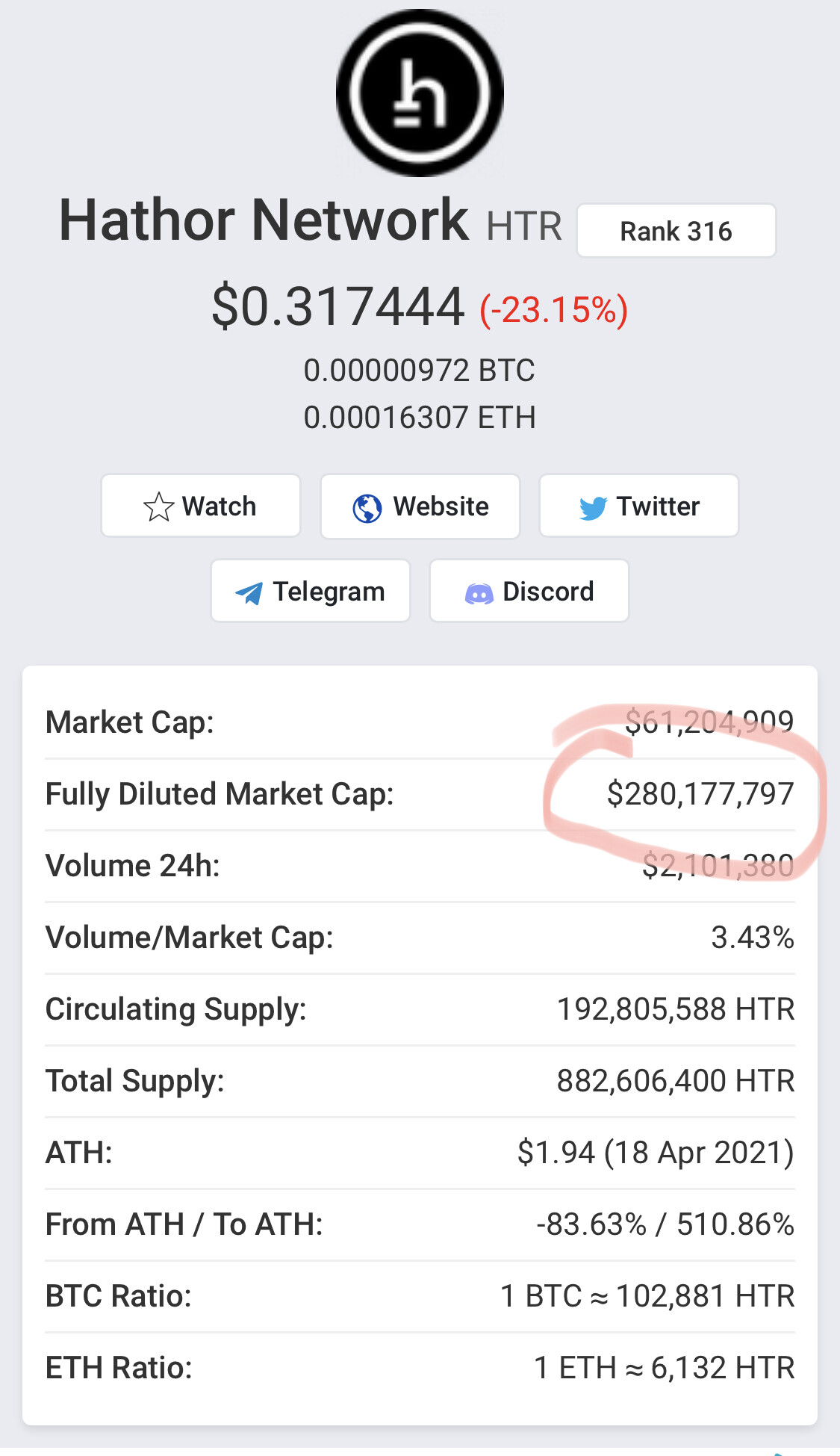Click the BTC Ratio value
840x1456 pixels.
(647, 1296)
